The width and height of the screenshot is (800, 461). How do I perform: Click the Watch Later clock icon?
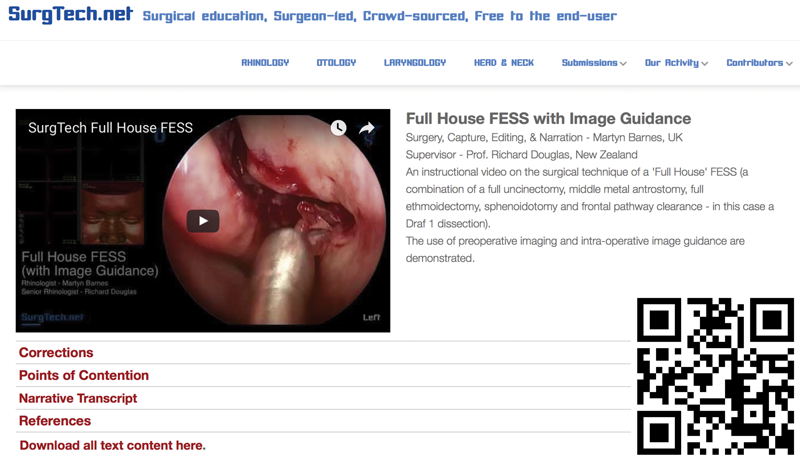(x=339, y=128)
